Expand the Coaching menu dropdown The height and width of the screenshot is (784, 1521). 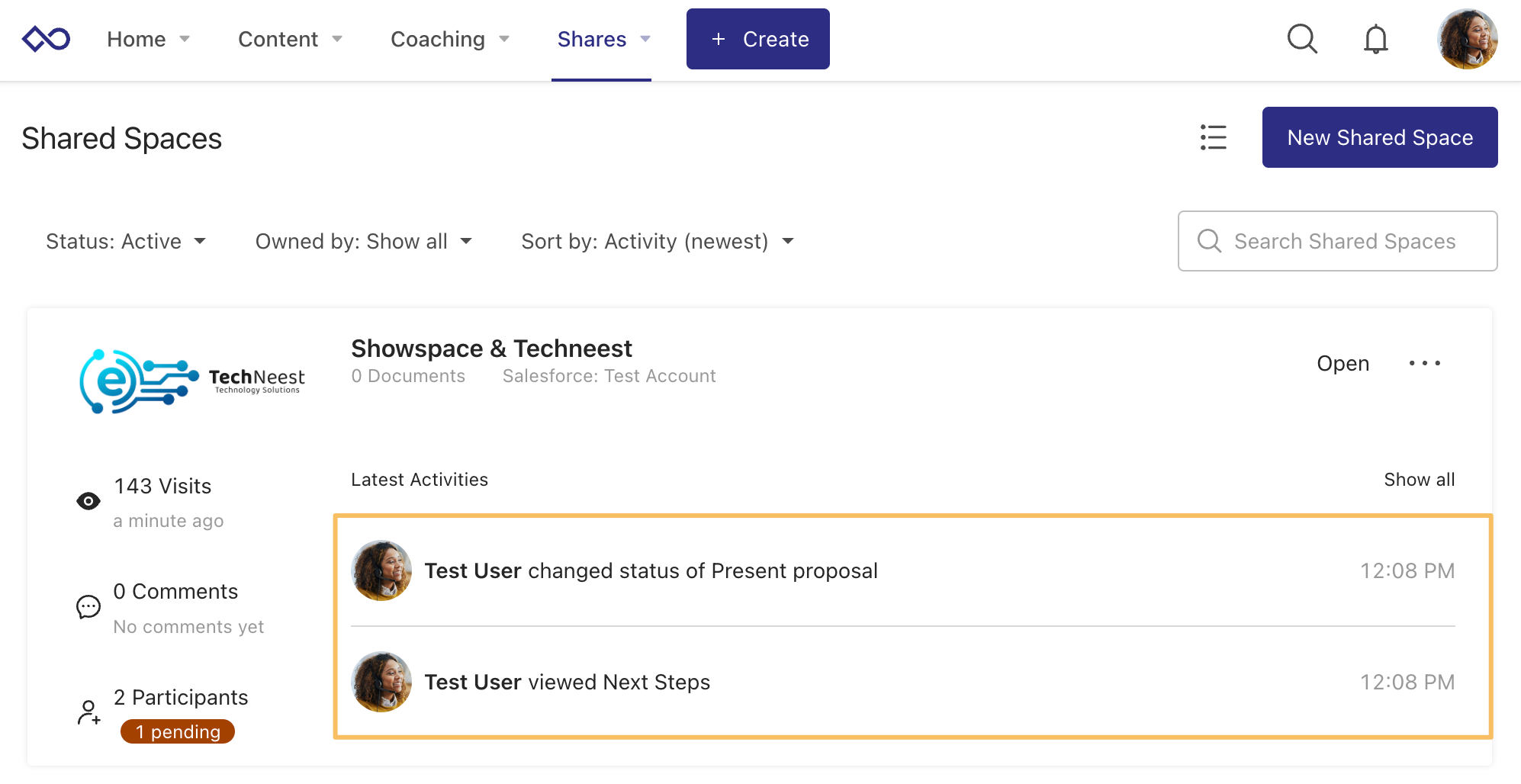pos(449,39)
